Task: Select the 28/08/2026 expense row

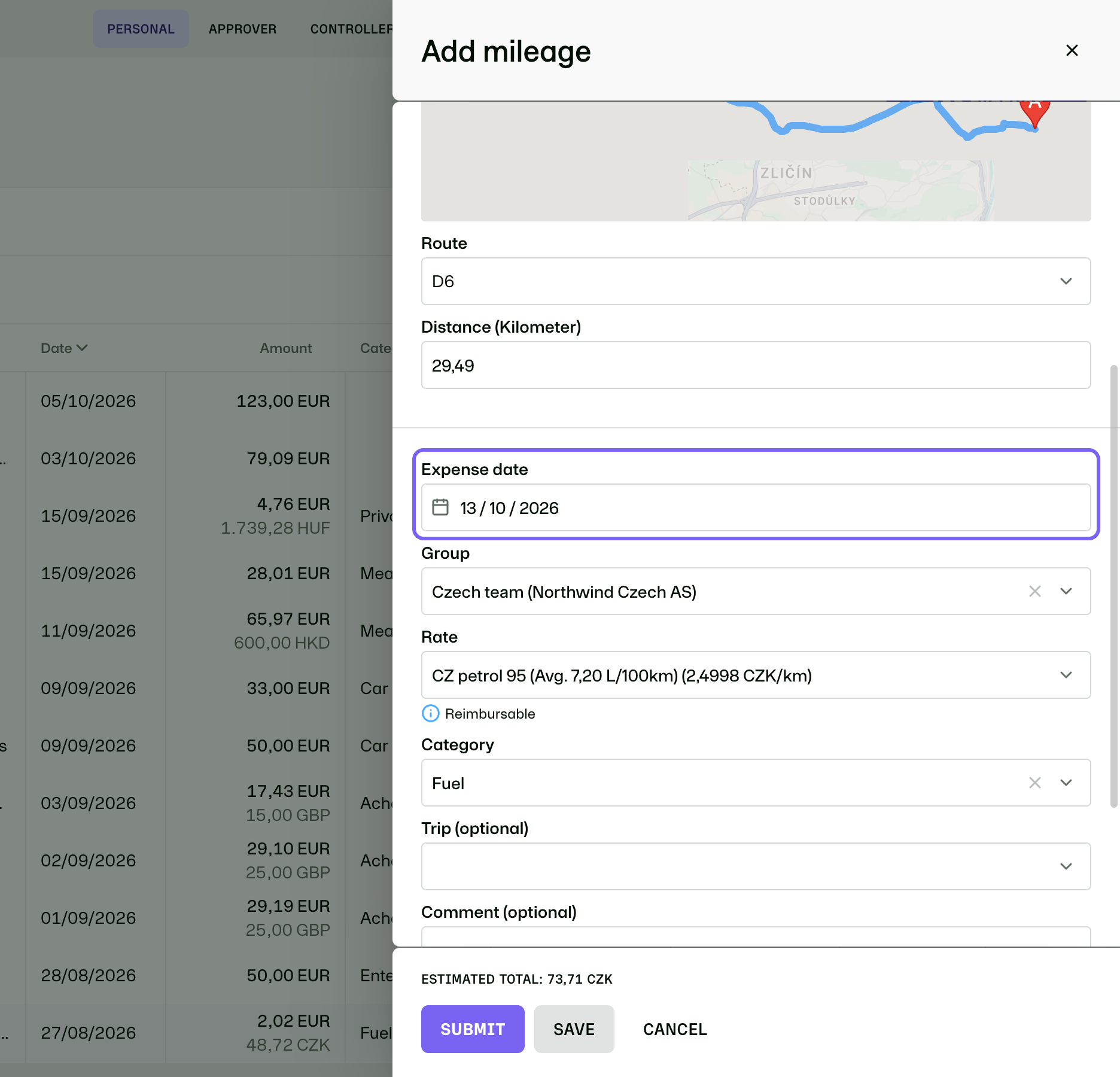Action: coord(196,975)
